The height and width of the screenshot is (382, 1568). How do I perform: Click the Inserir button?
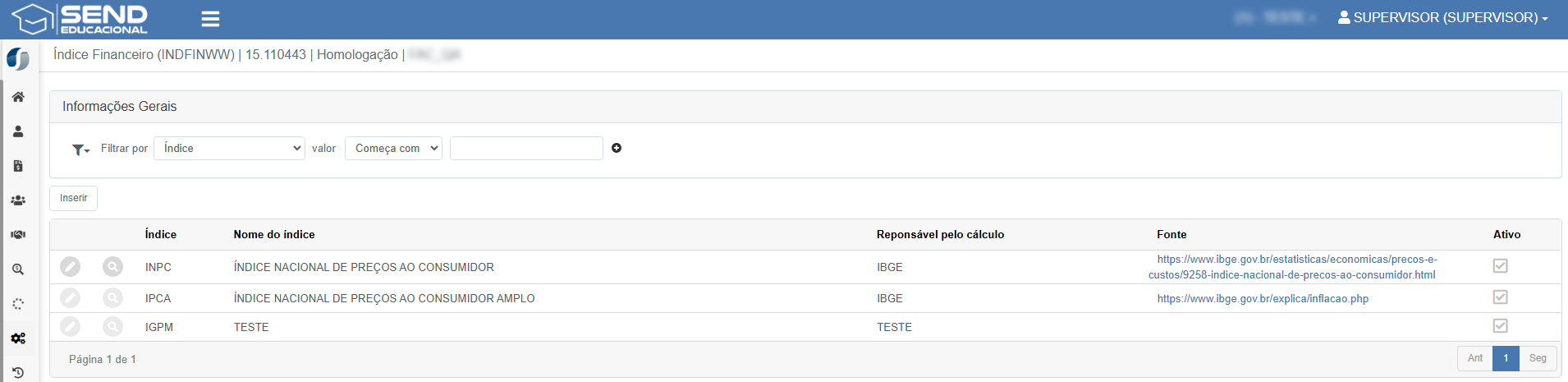(73, 198)
